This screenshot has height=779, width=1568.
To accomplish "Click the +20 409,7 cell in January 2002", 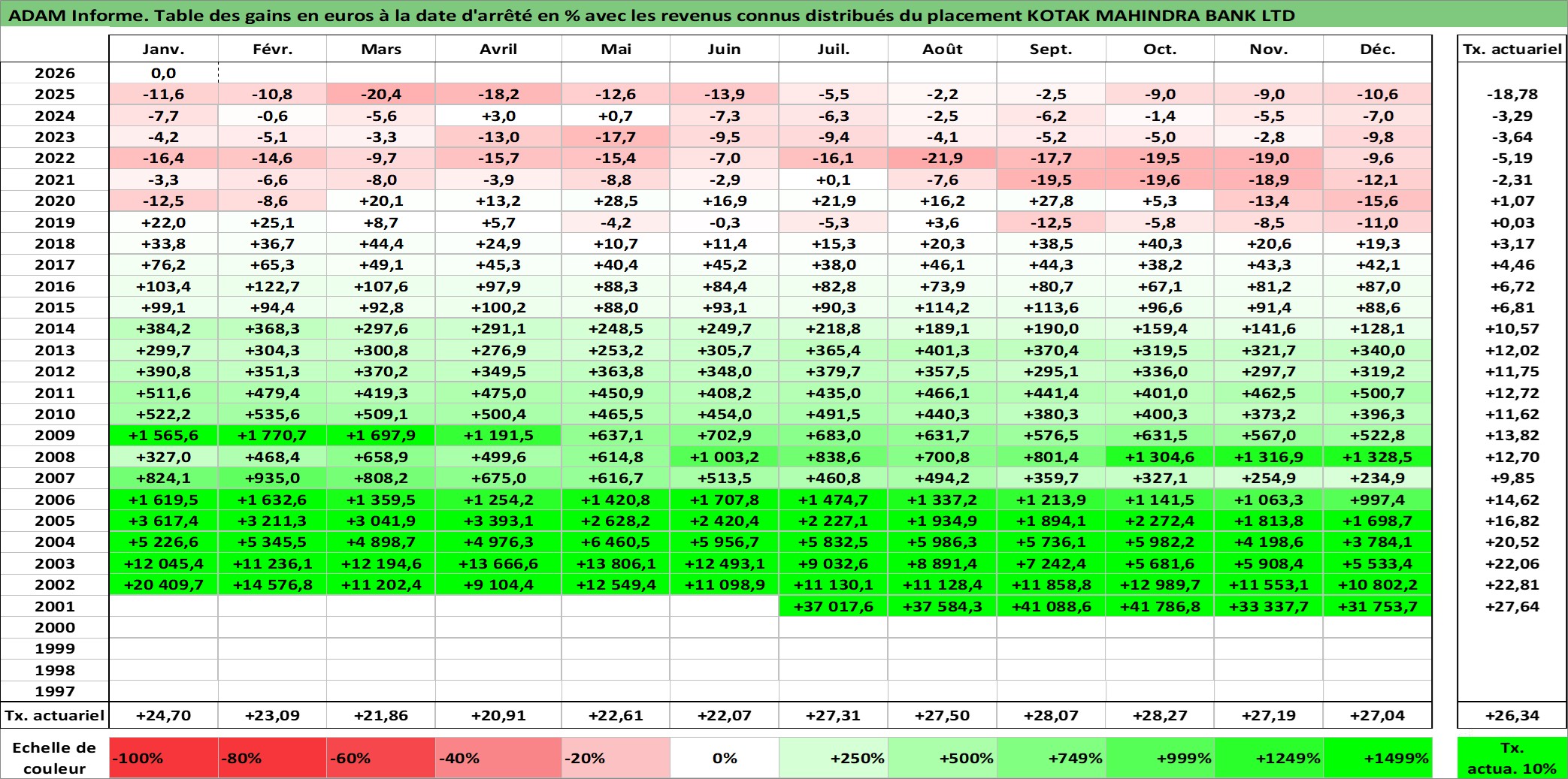I will click(x=164, y=584).
